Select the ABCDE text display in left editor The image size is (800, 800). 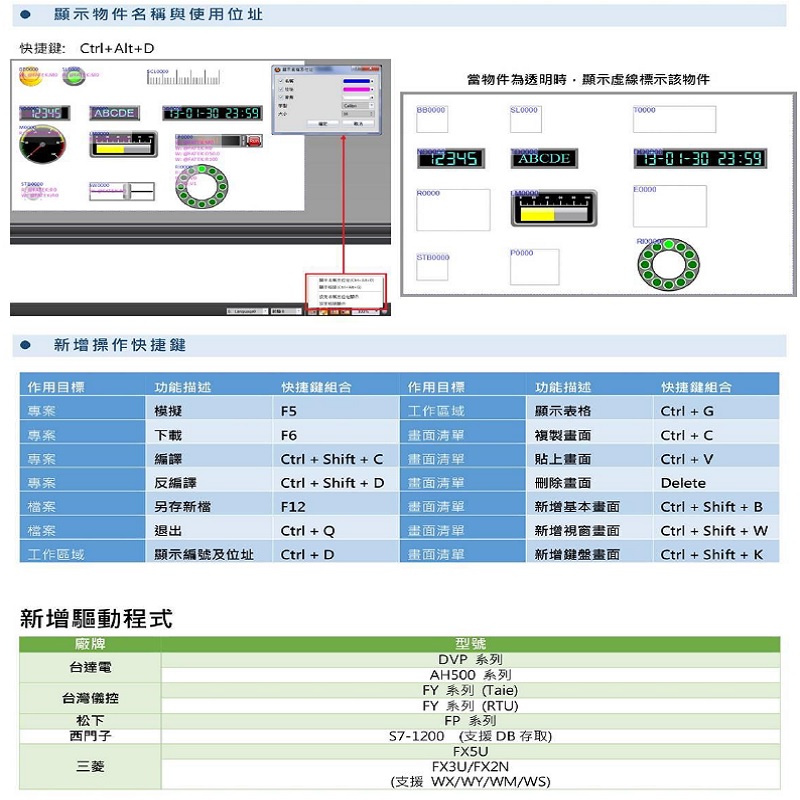pos(114,113)
